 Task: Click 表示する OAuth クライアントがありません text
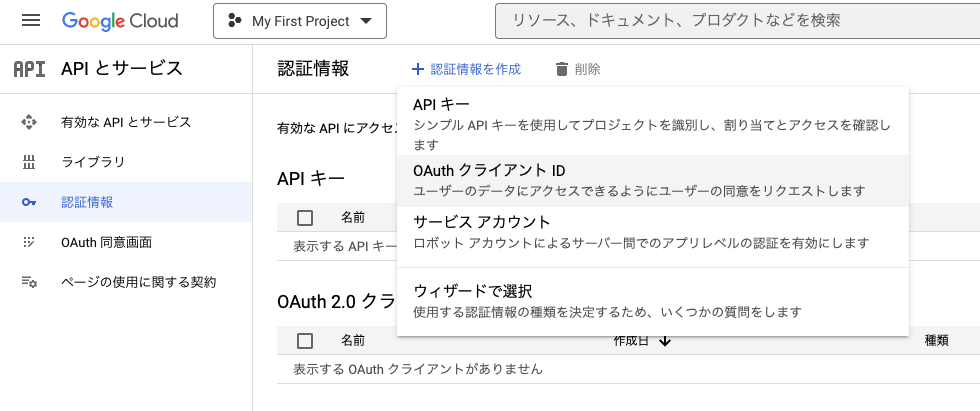click(418, 369)
